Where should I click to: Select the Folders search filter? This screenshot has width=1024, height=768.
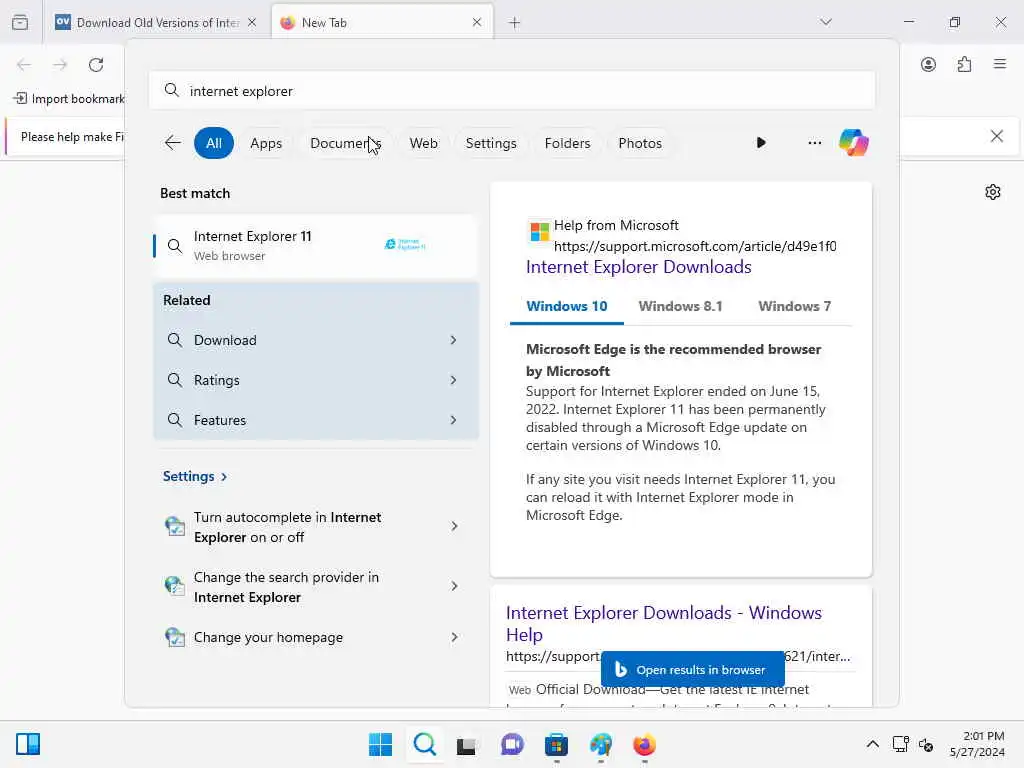pyautogui.click(x=567, y=143)
